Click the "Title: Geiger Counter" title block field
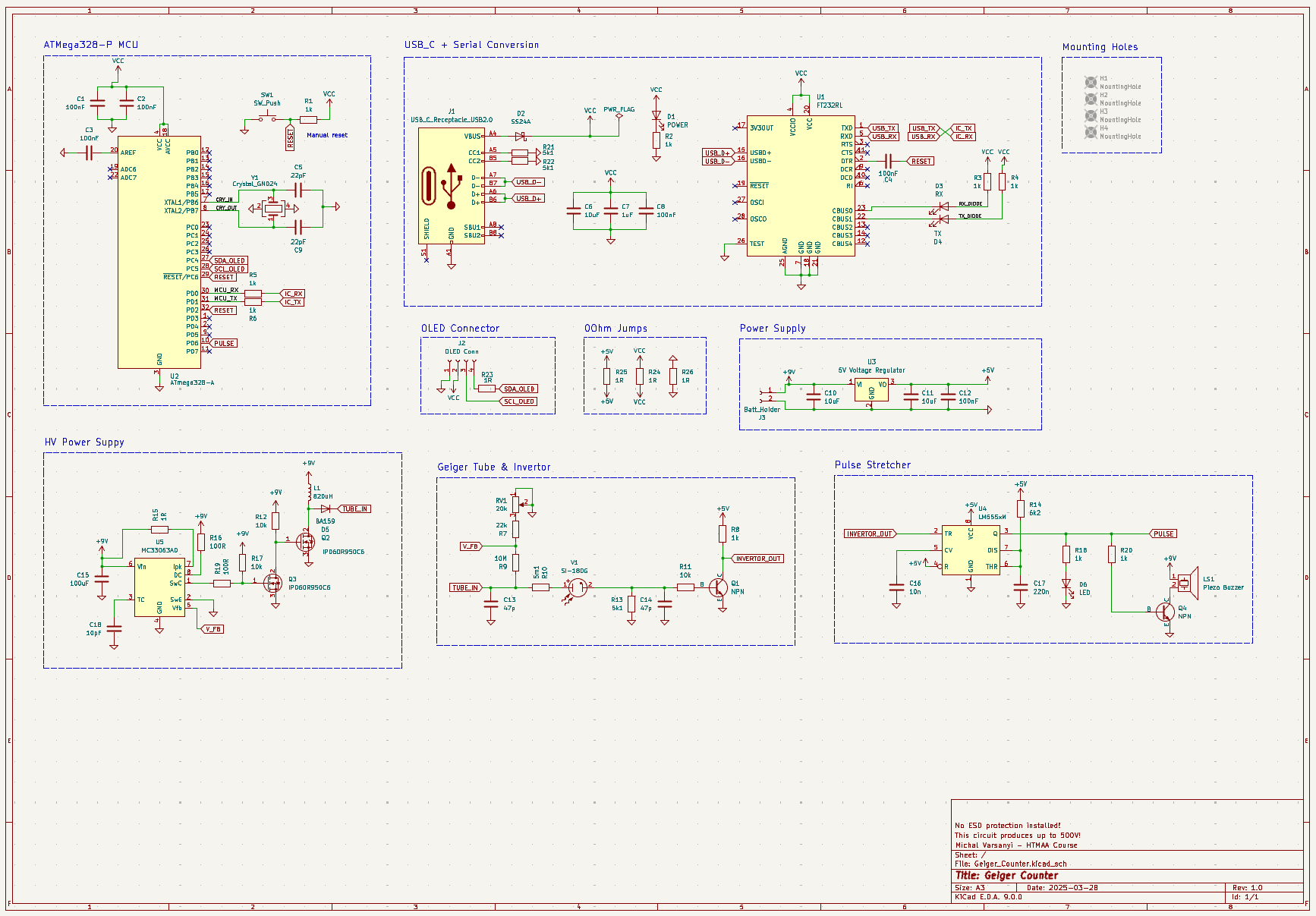Image resolution: width=1316 pixels, height=916 pixels. click(x=1006, y=875)
